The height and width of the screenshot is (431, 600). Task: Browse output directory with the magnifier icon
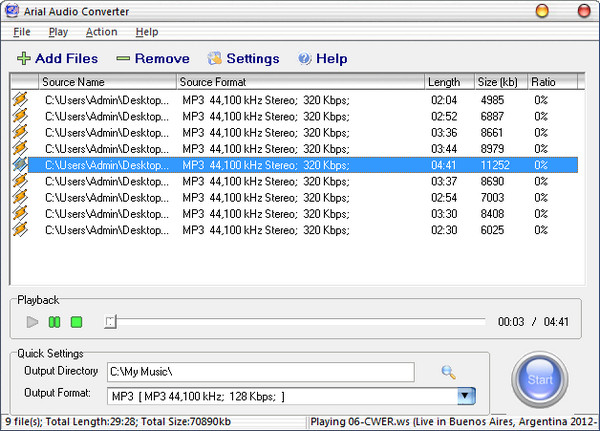tap(448, 373)
